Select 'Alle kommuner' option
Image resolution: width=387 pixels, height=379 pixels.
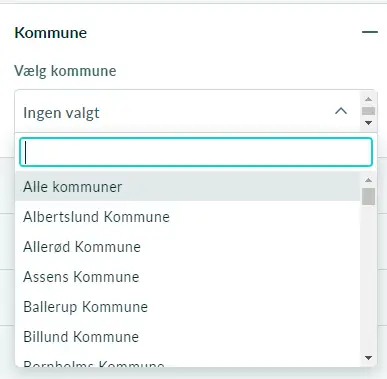pos(188,186)
